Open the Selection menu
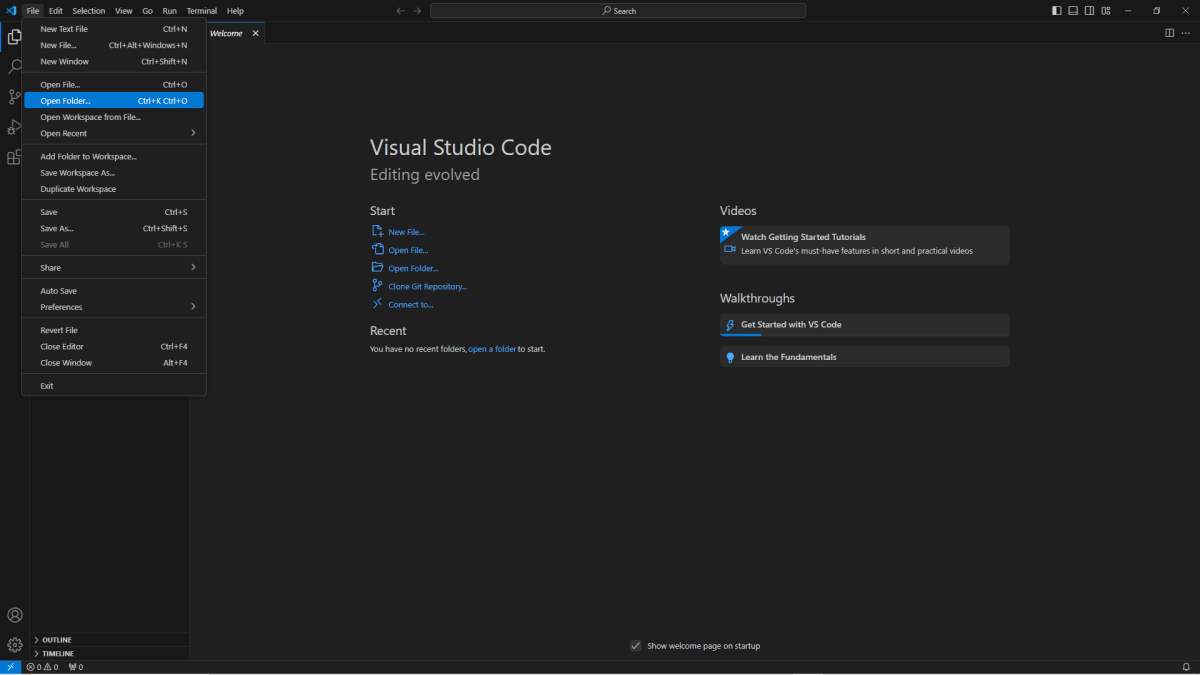This screenshot has width=1200, height=675. click(89, 11)
